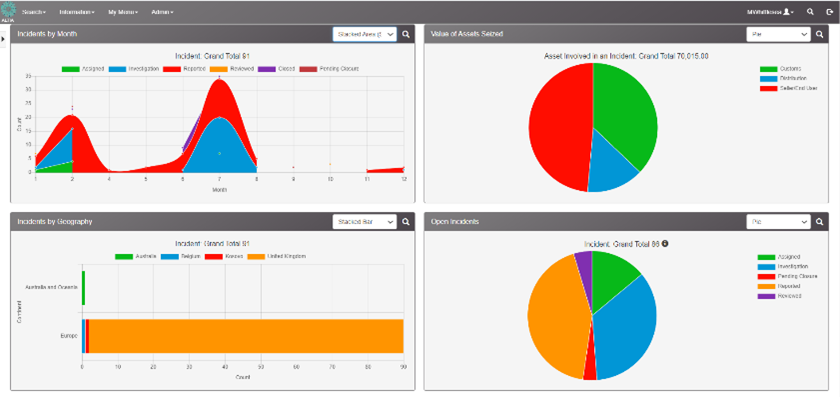
Task: Open the Stacked Bar chart type dropdown
Action: click(365, 221)
